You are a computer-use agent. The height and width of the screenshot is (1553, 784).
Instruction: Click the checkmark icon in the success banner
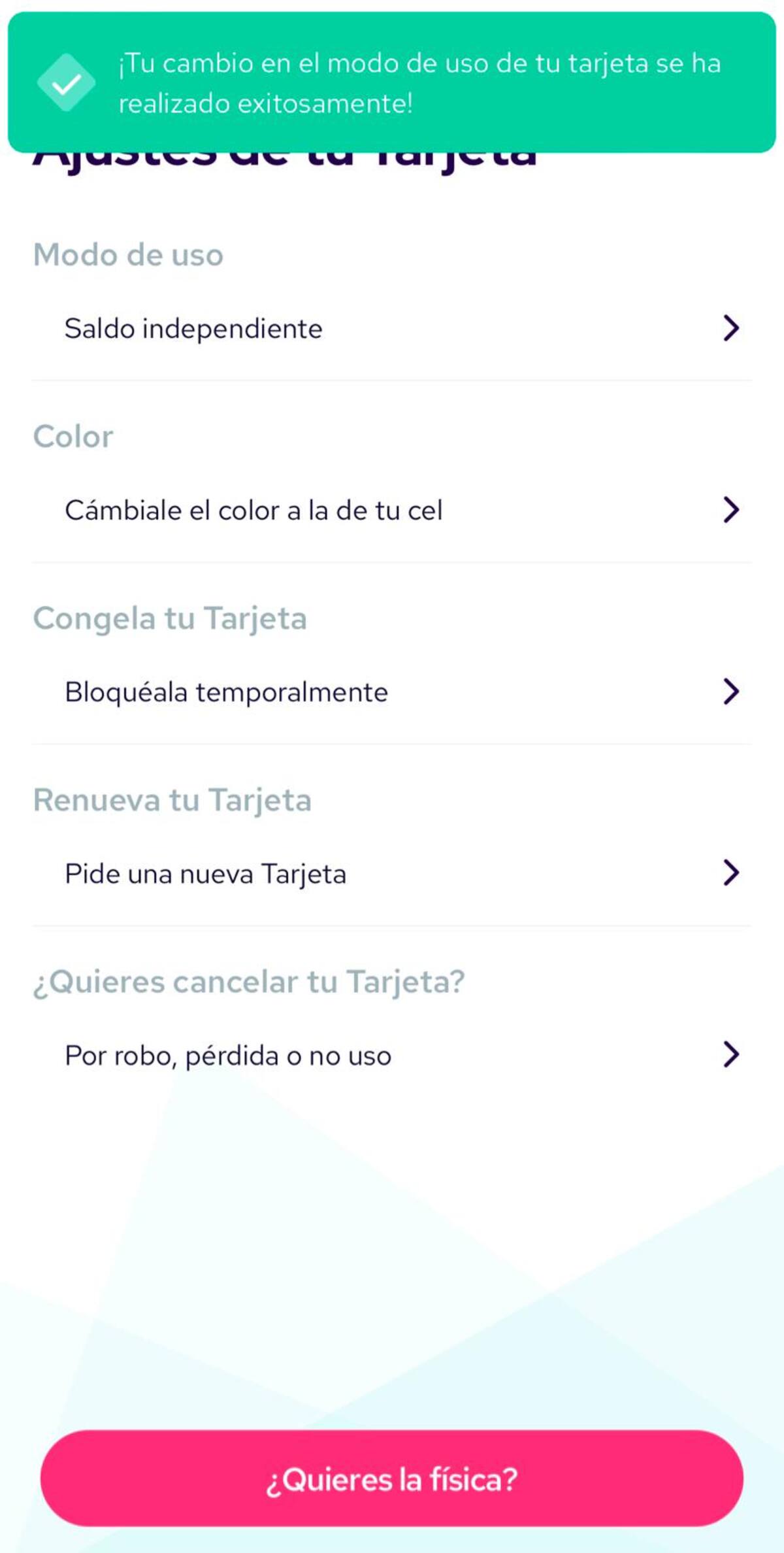tap(66, 83)
